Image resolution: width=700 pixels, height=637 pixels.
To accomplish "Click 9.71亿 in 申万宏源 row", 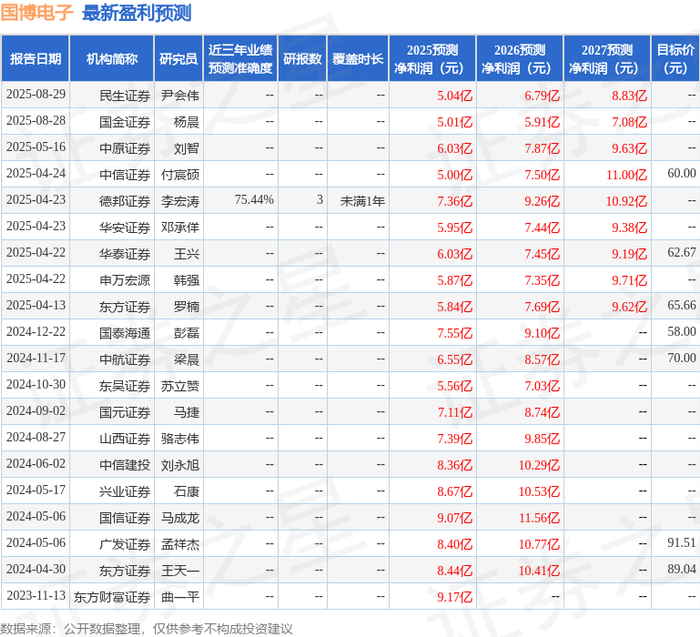I will [629, 280].
